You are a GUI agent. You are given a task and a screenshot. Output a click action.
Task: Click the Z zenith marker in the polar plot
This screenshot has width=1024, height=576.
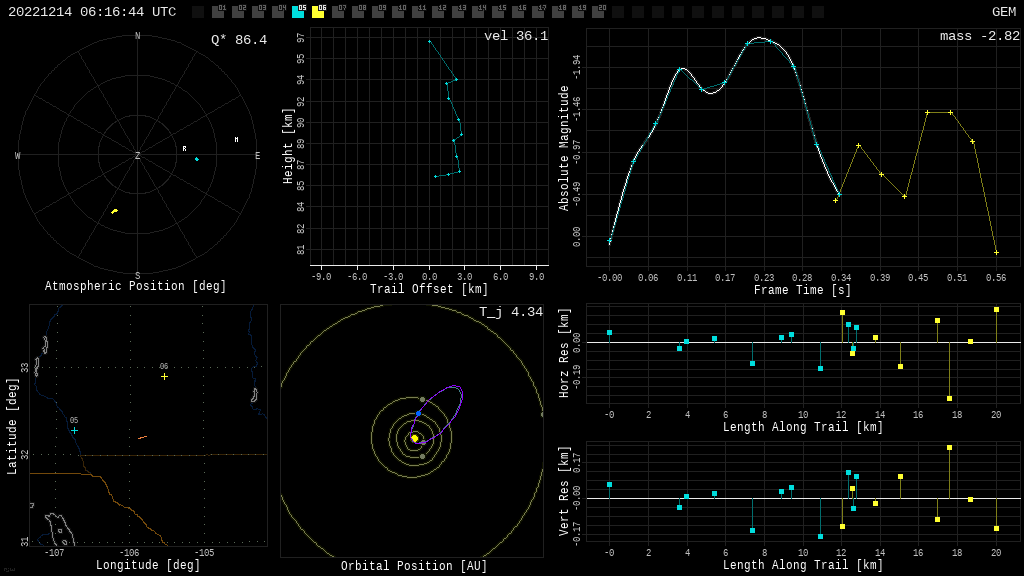[138, 156]
